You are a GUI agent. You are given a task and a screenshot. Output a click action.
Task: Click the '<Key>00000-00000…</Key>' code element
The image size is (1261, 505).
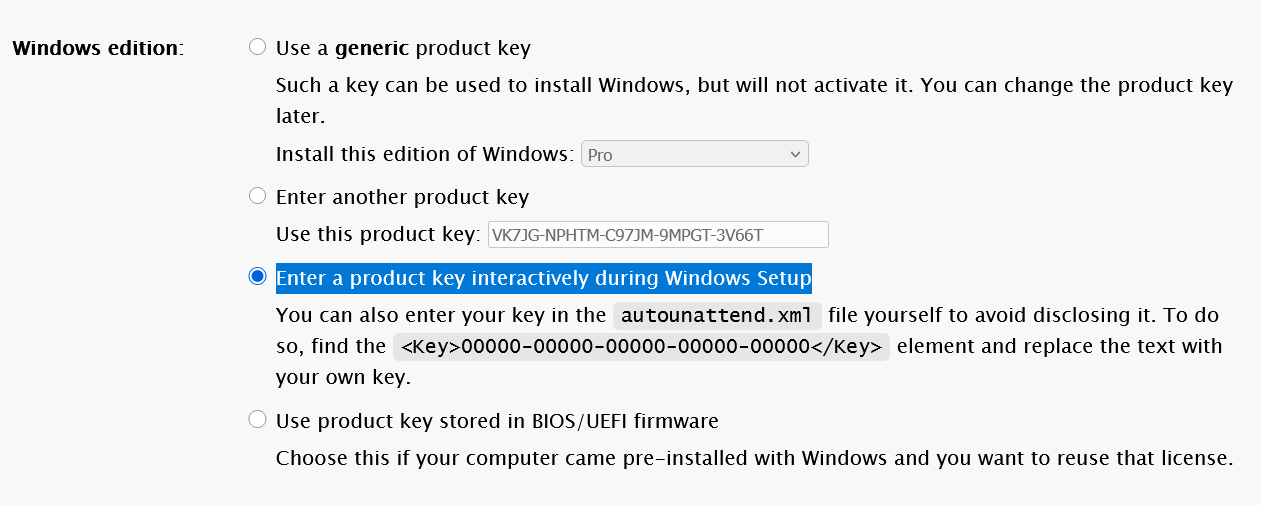[641, 347]
